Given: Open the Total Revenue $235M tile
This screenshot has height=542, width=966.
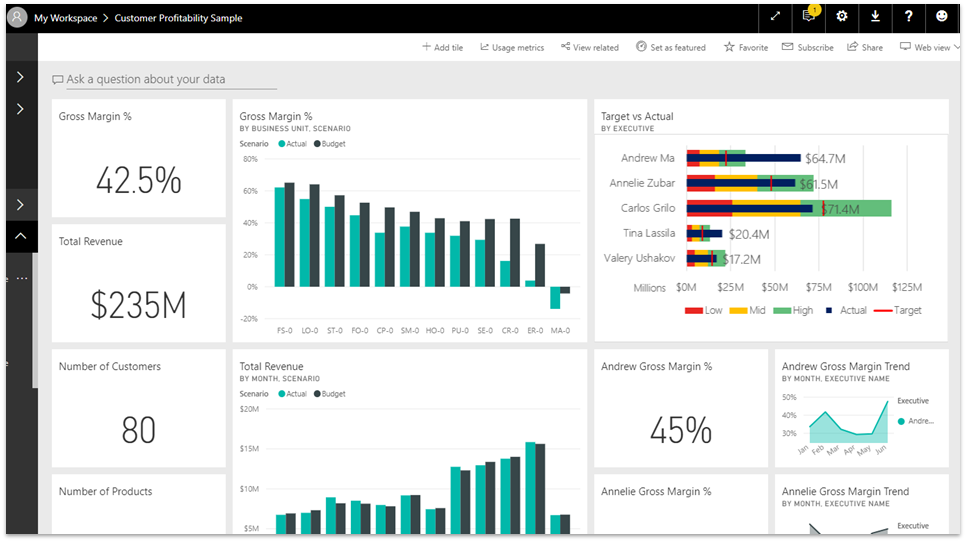Looking at the screenshot, I should (x=139, y=283).
